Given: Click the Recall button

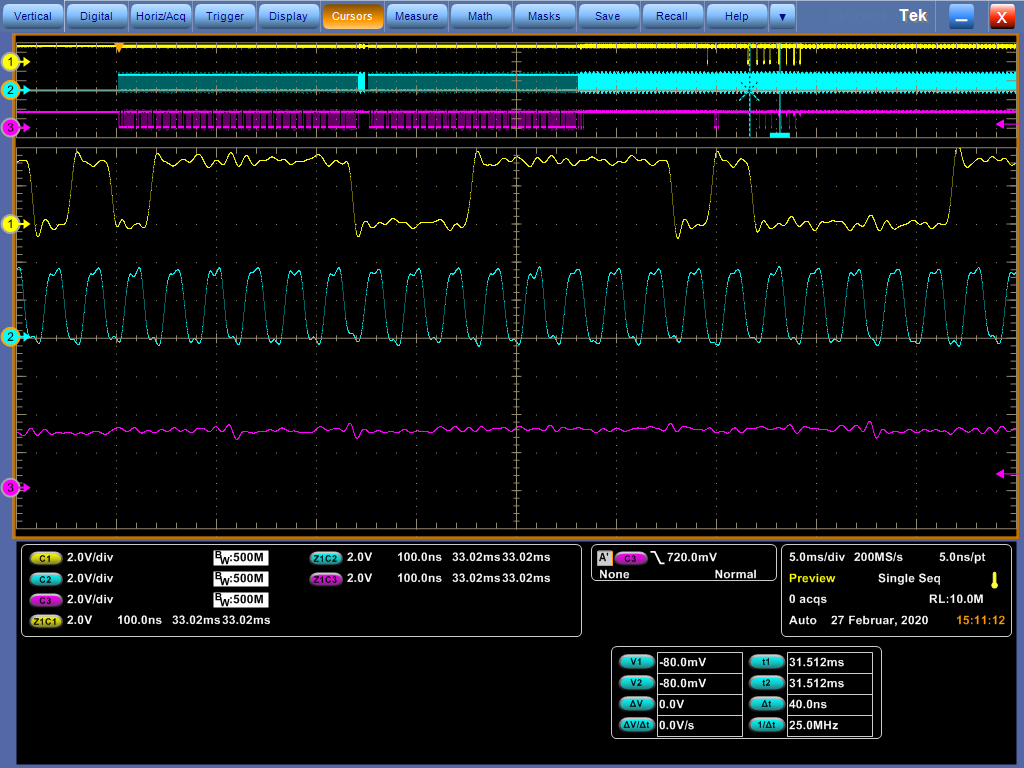Looking at the screenshot, I should coord(672,16).
